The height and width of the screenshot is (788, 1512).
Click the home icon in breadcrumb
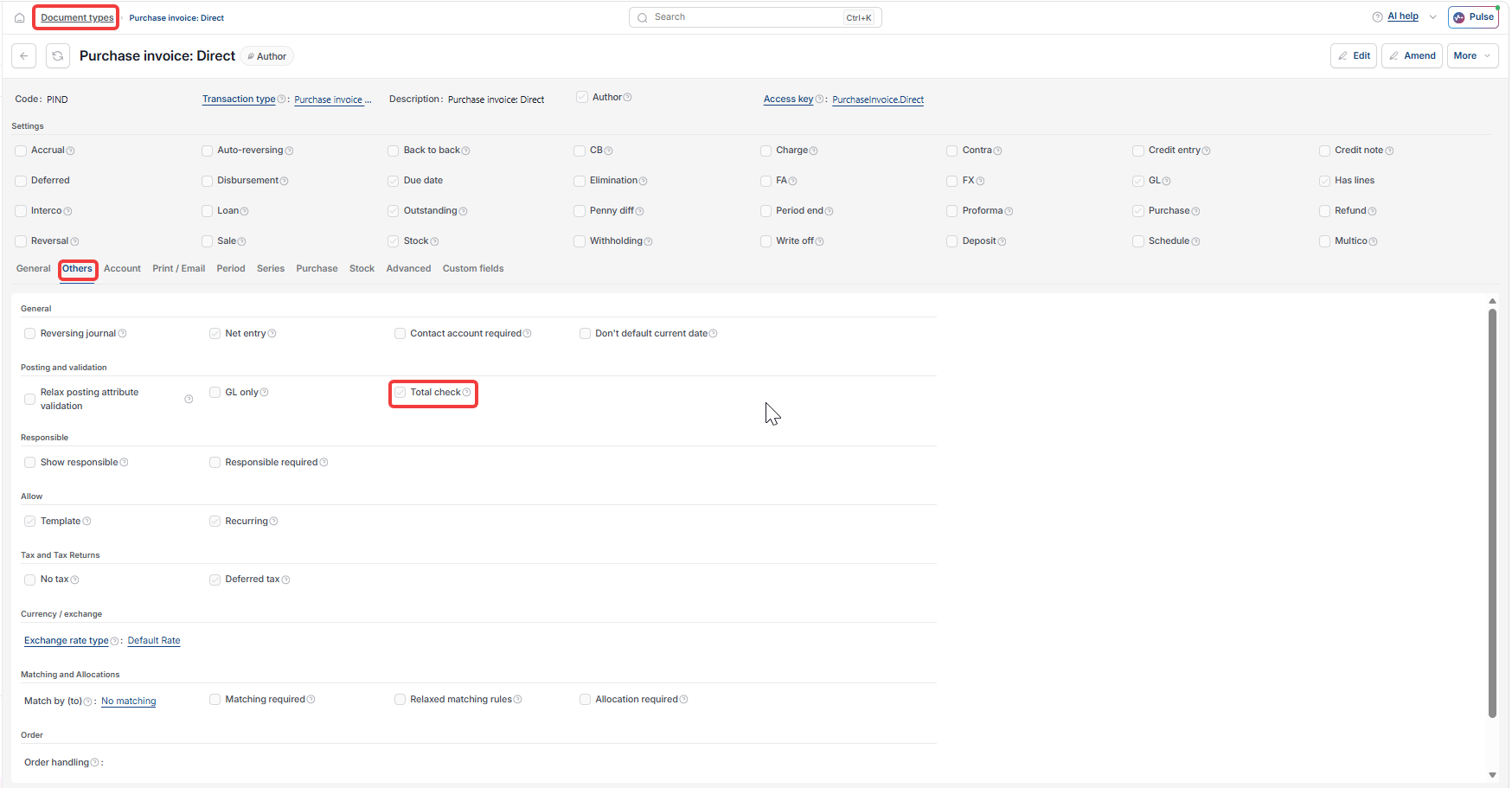(x=19, y=17)
